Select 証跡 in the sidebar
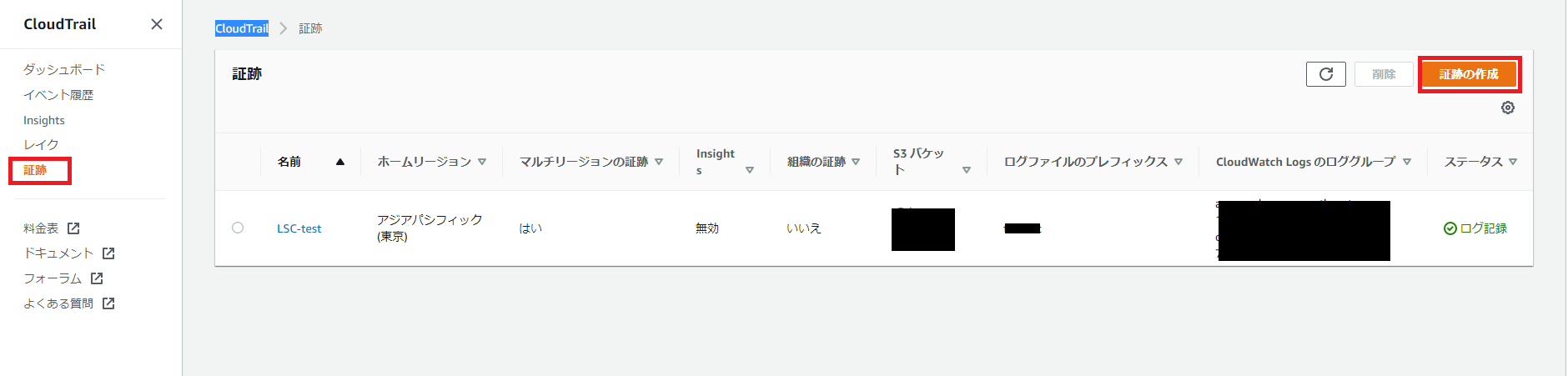The height and width of the screenshot is (376, 1568). (35, 170)
